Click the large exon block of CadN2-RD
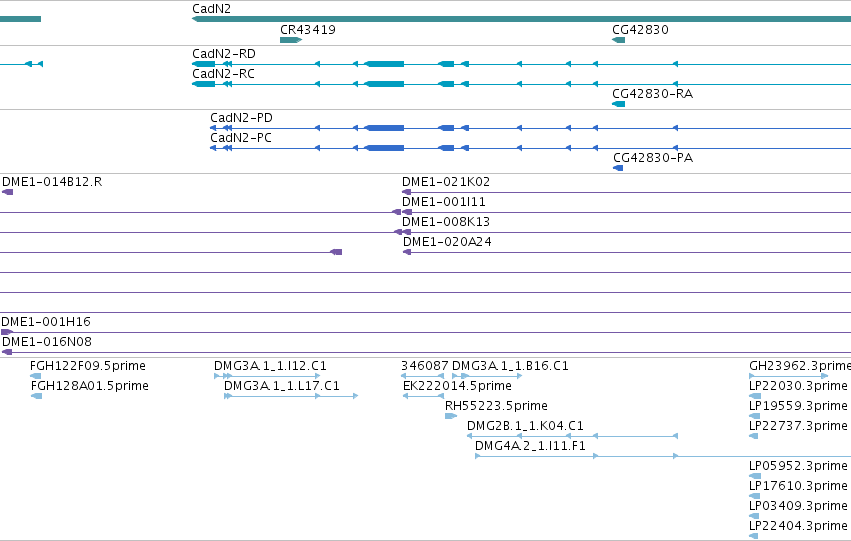 pos(384,64)
